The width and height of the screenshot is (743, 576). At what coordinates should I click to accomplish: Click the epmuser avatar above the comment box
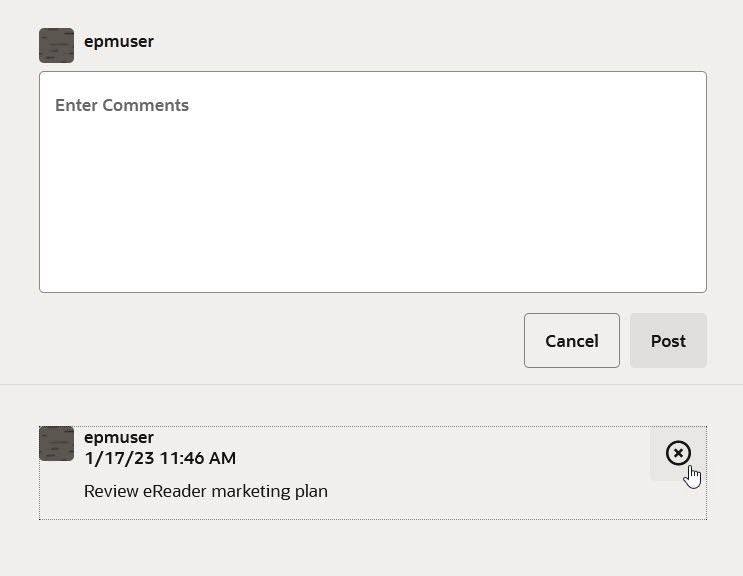click(x=56, y=45)
